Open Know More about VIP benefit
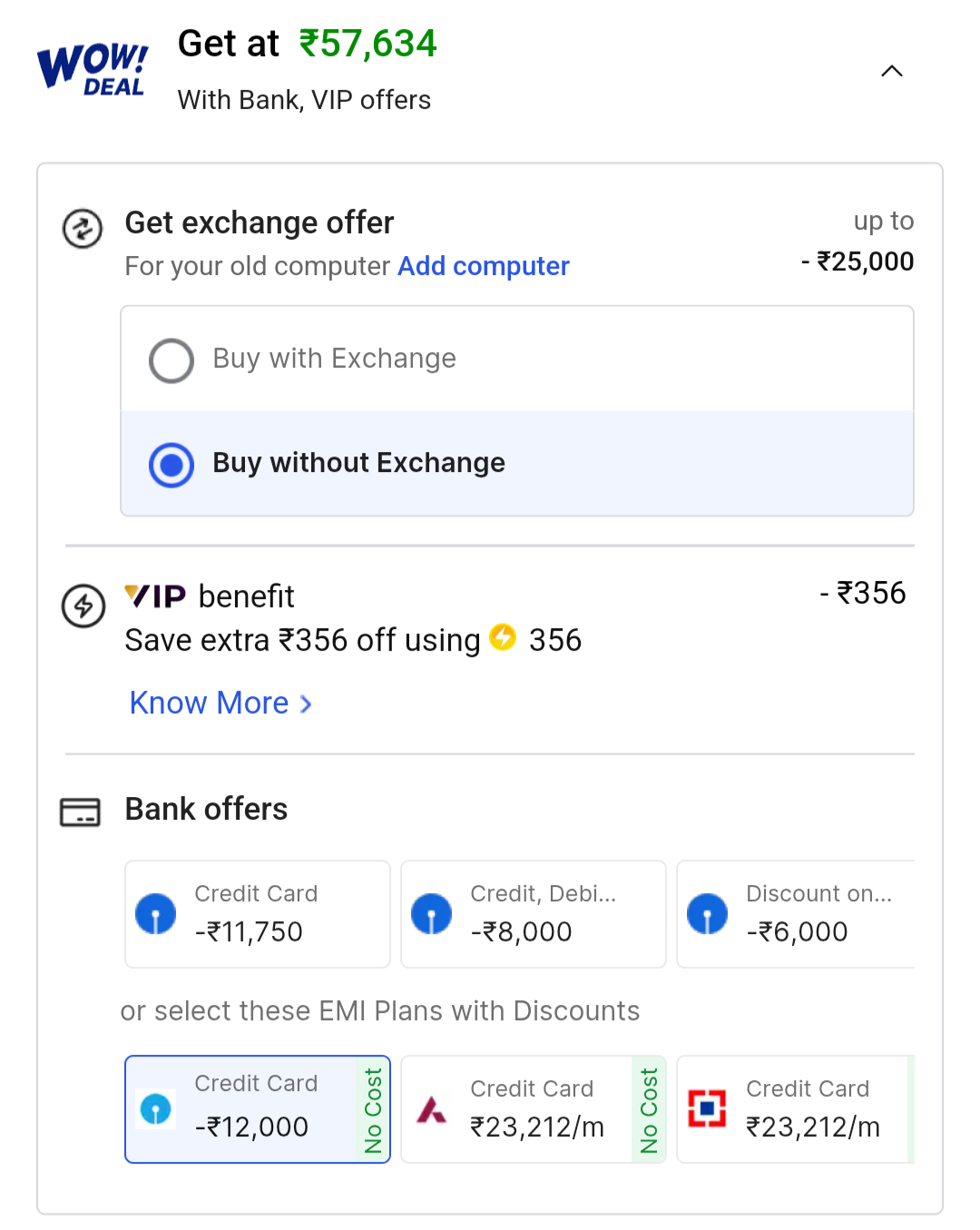Viewport: 980px width, 1230px height. click(210, 704)
